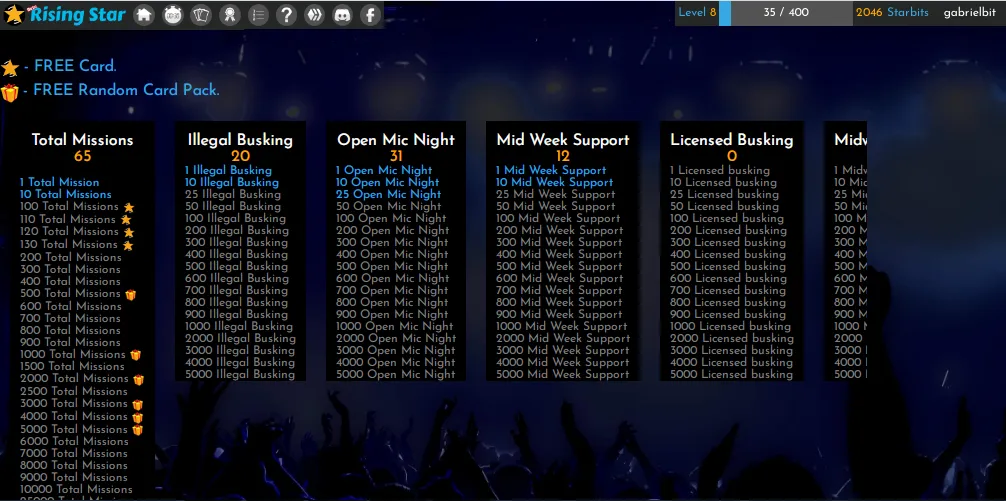The width and height of the screenshot is (1006, 501).
Task: Select the '10 Total Missions' achievement
Action: click(65, 194)
